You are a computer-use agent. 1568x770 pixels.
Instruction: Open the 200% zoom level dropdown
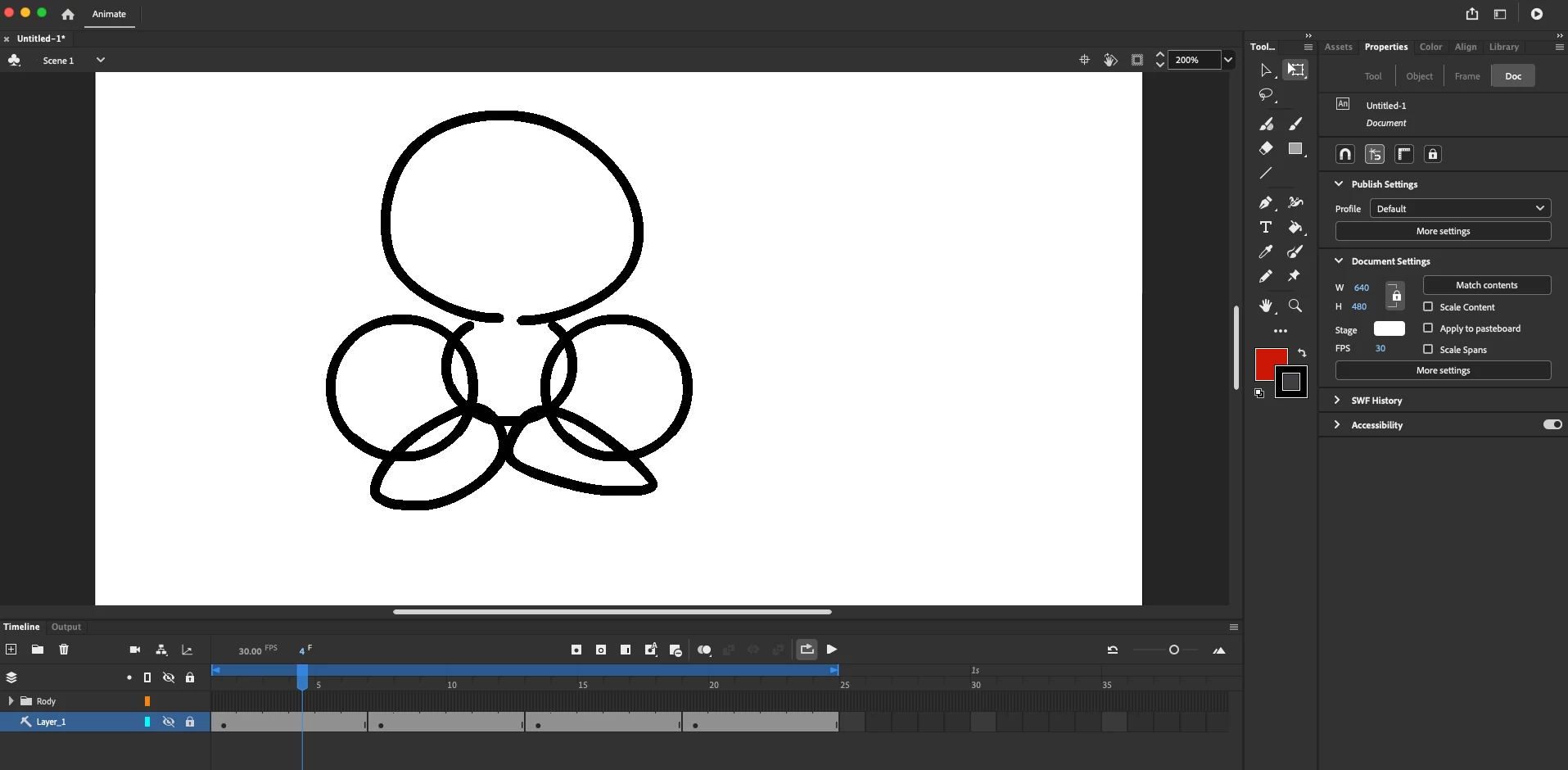point(1227,60)
